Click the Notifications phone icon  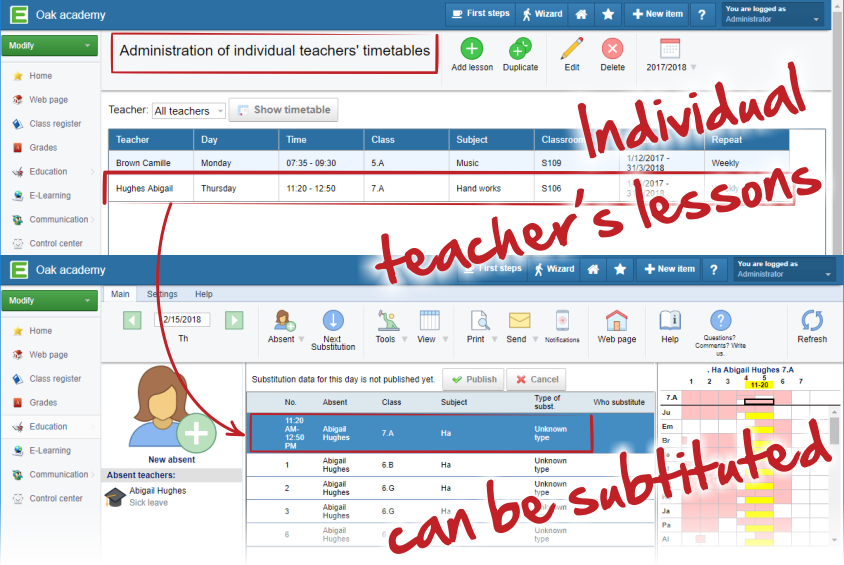coord(562,321)
